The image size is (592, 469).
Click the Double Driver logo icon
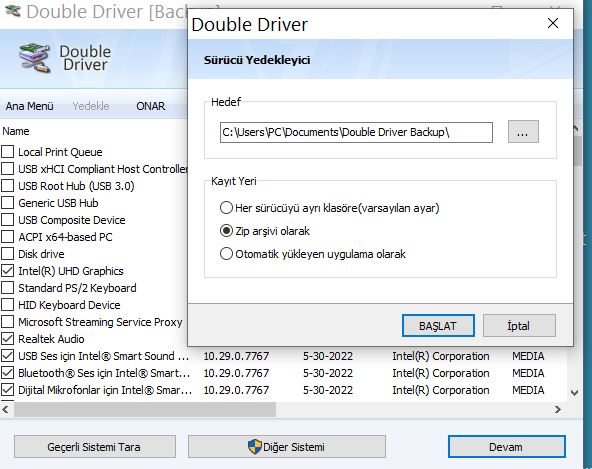34,58
